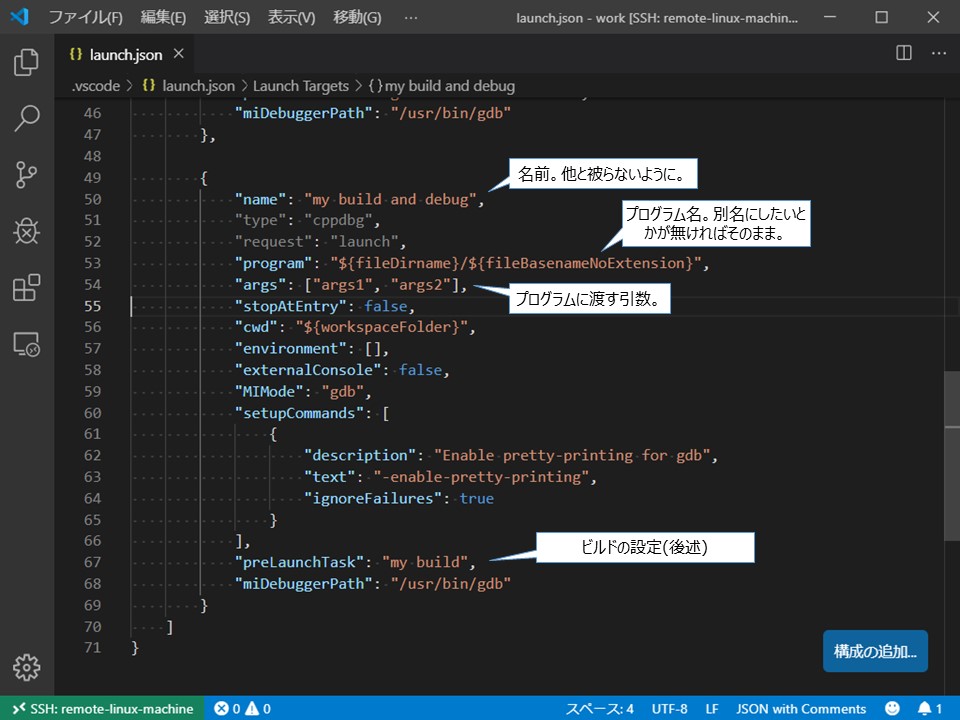Change end of line sequence LF
Image resolution: width=960 pixels, height=720 pixels.
pyautogui.click(x=711, y=708)
